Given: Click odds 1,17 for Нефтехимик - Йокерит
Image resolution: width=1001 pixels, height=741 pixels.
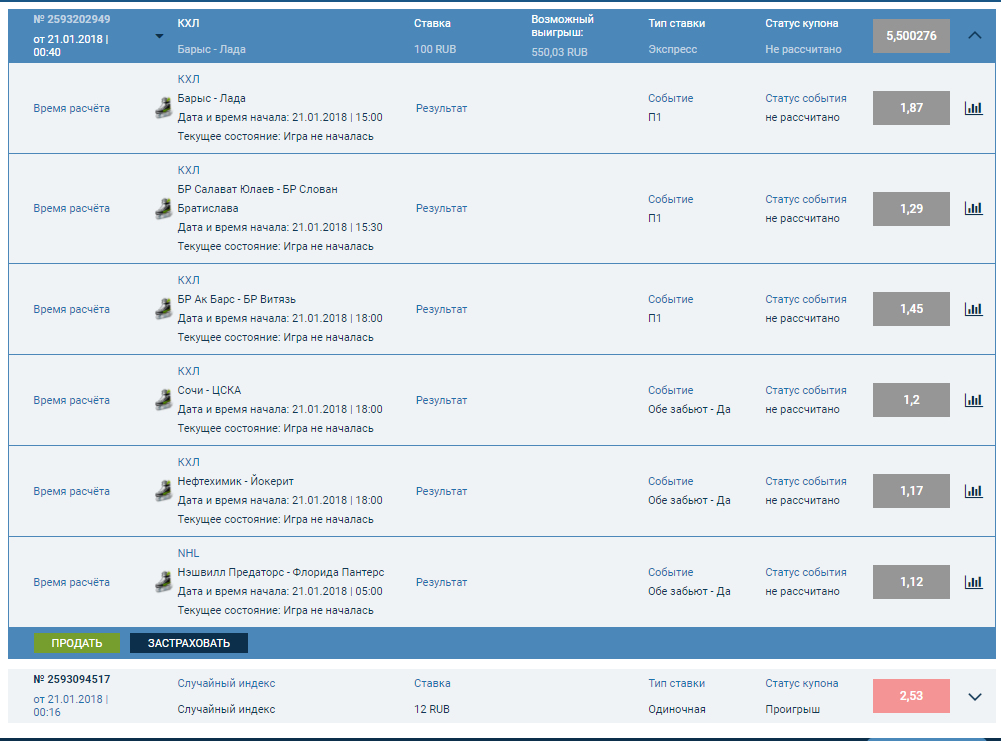Looking at the screenshot, I should [x=911, y=491].
